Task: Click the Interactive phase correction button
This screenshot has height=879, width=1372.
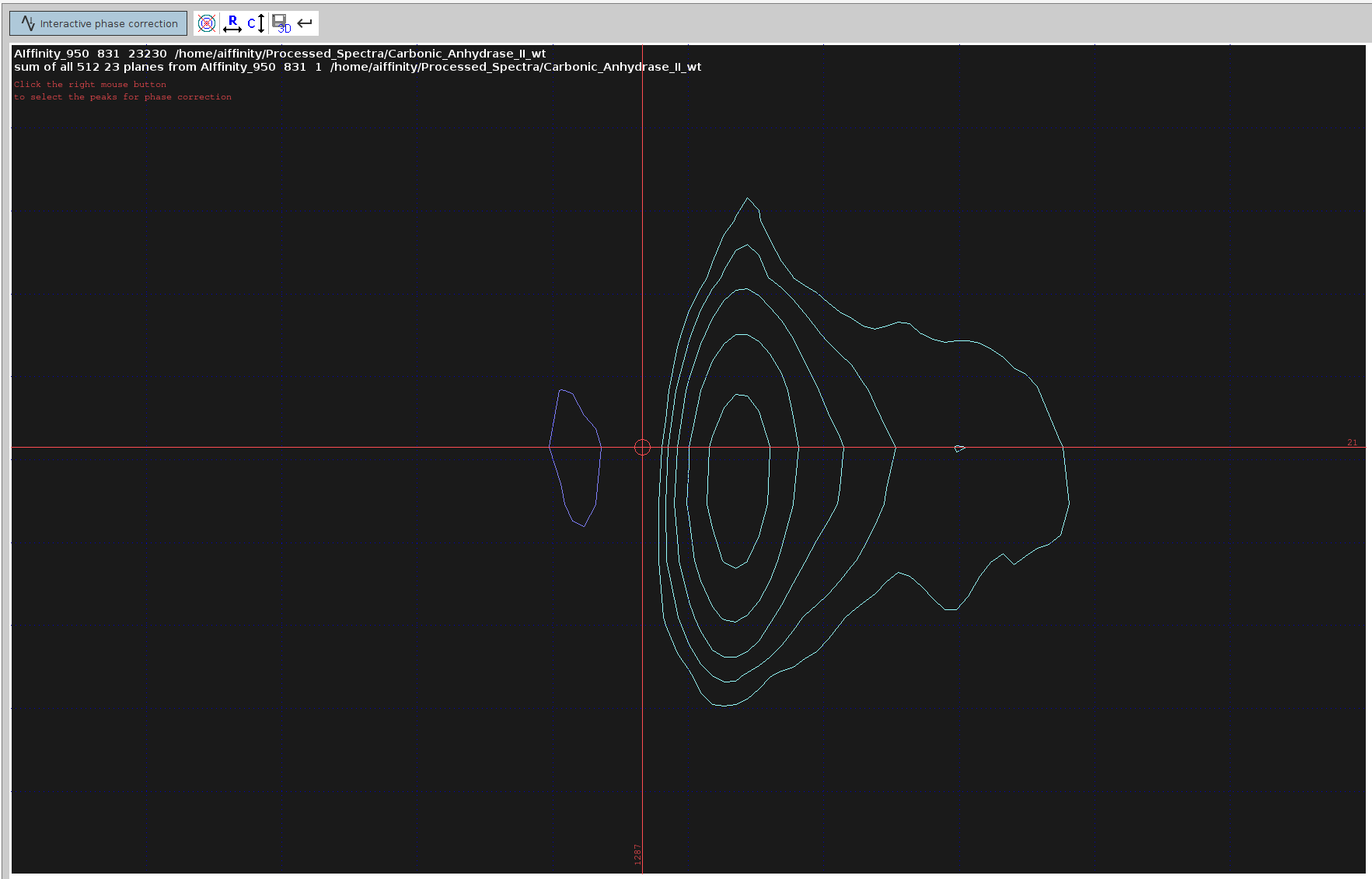Action: tap(98, 23)
